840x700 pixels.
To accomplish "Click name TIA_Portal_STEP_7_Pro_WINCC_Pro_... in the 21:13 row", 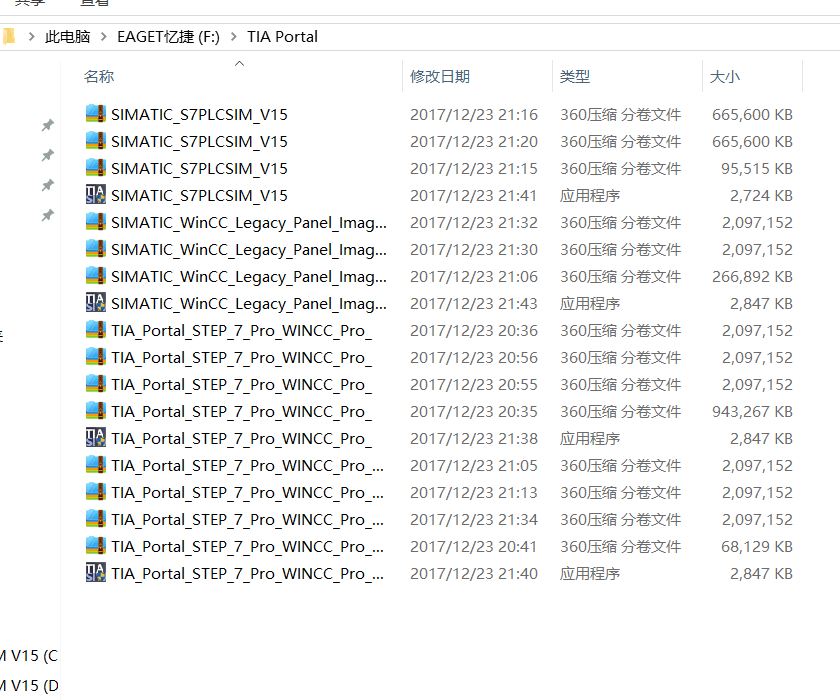I will [x=248, y=493].
